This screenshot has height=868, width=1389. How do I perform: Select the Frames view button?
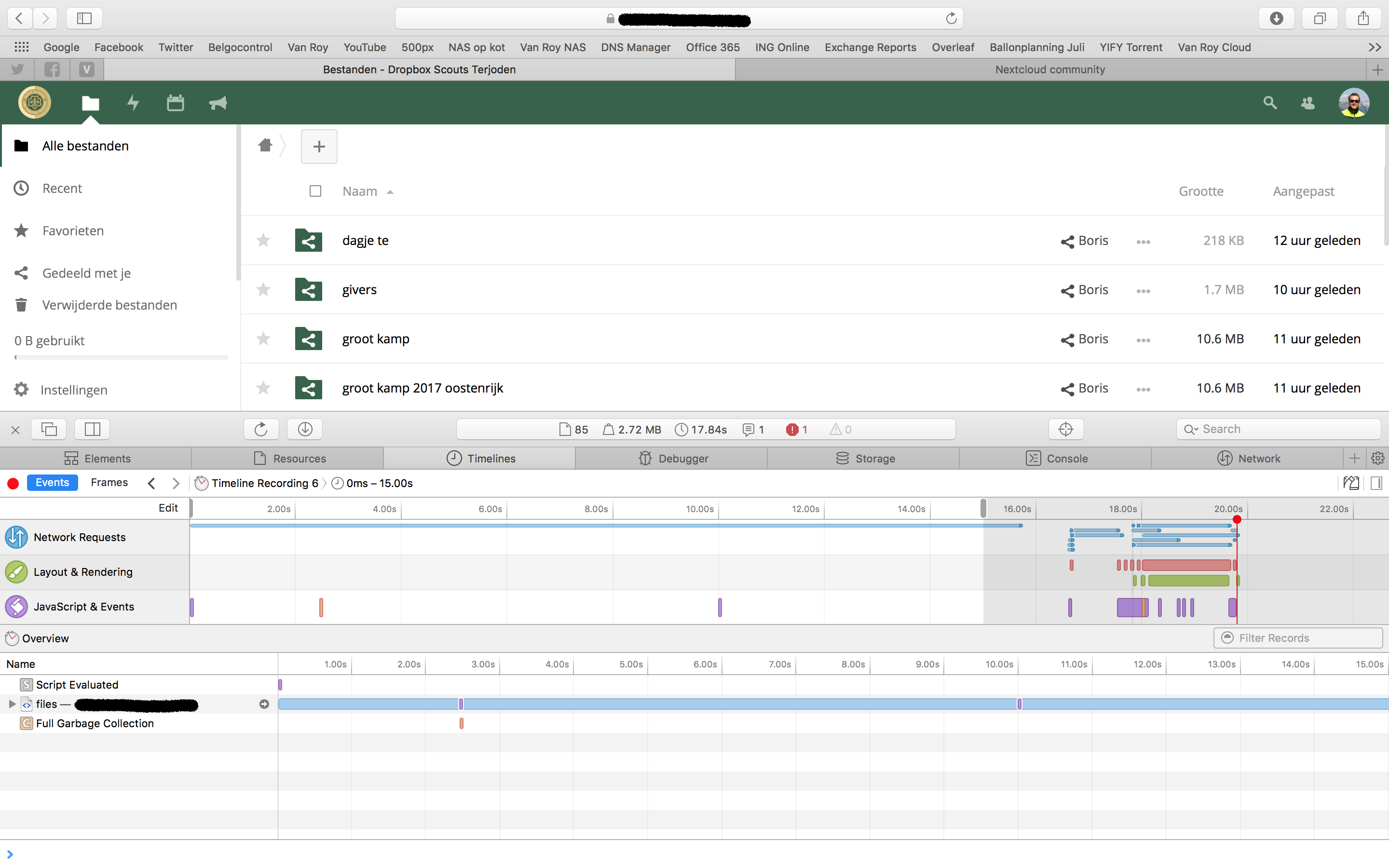pyautogui.click(x=109, y=482)
